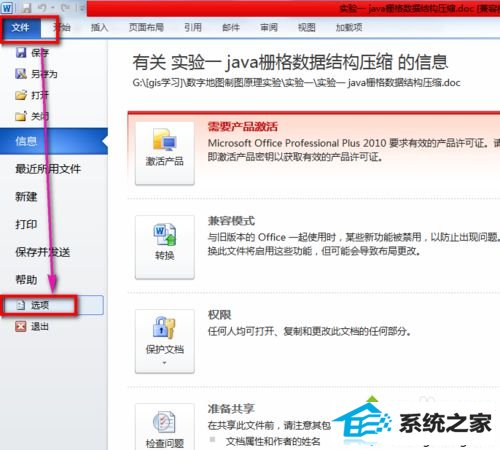
Task: Switch to the Insert (插入) tab
Action: pos(100,27)
